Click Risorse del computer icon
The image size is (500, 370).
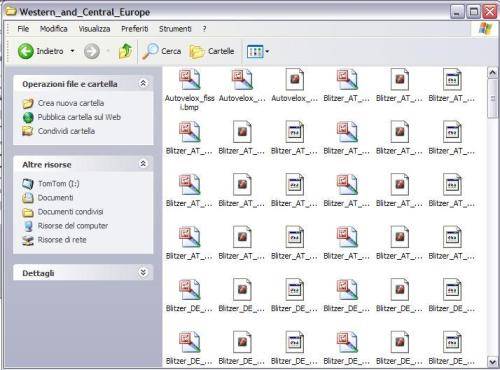click(x=28, y=226)
